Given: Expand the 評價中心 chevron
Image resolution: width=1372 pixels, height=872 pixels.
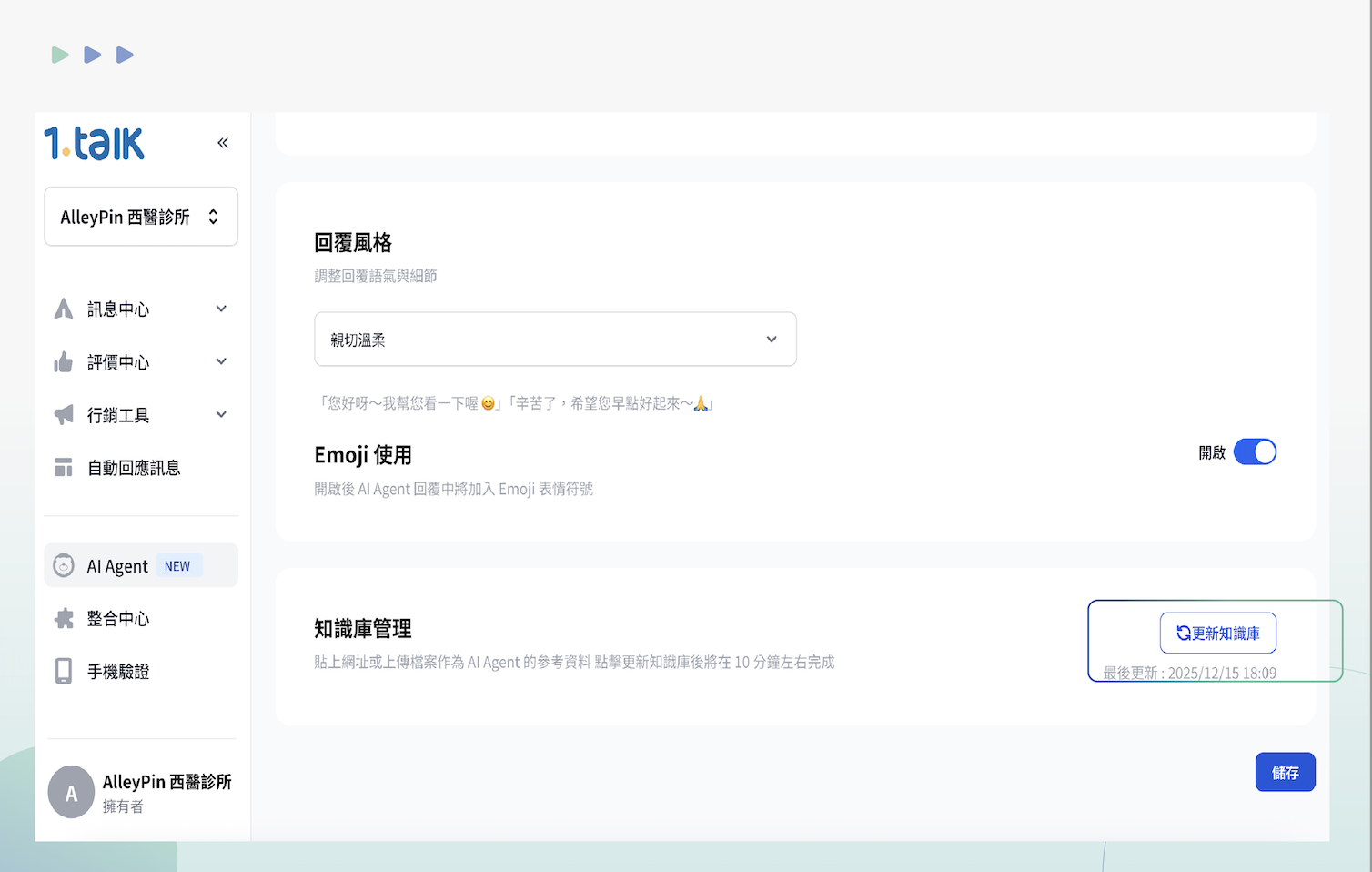Looking at the screenshot, I should pos(221,362).
